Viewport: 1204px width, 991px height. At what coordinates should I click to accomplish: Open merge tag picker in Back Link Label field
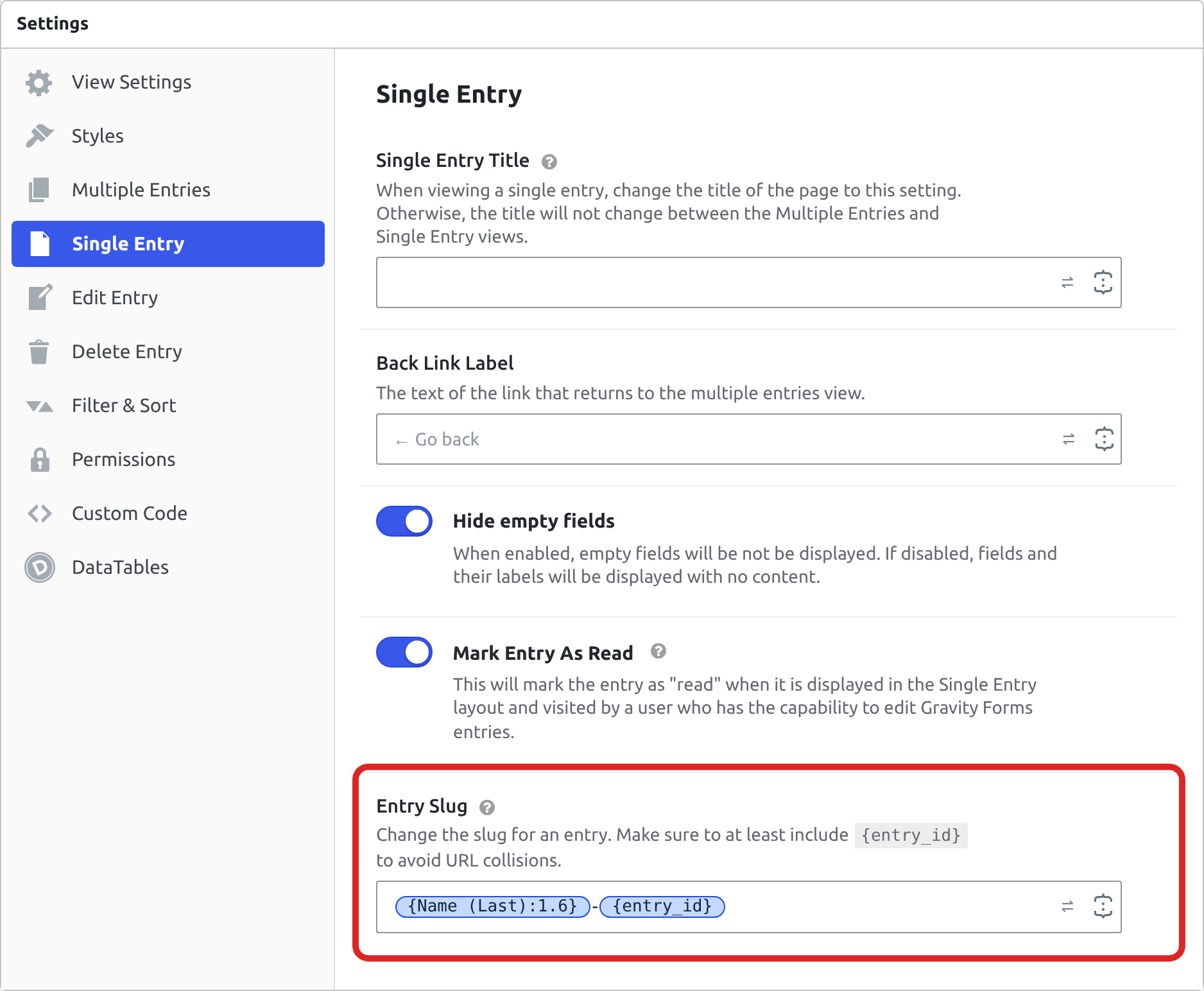(x=1104, y=439)
